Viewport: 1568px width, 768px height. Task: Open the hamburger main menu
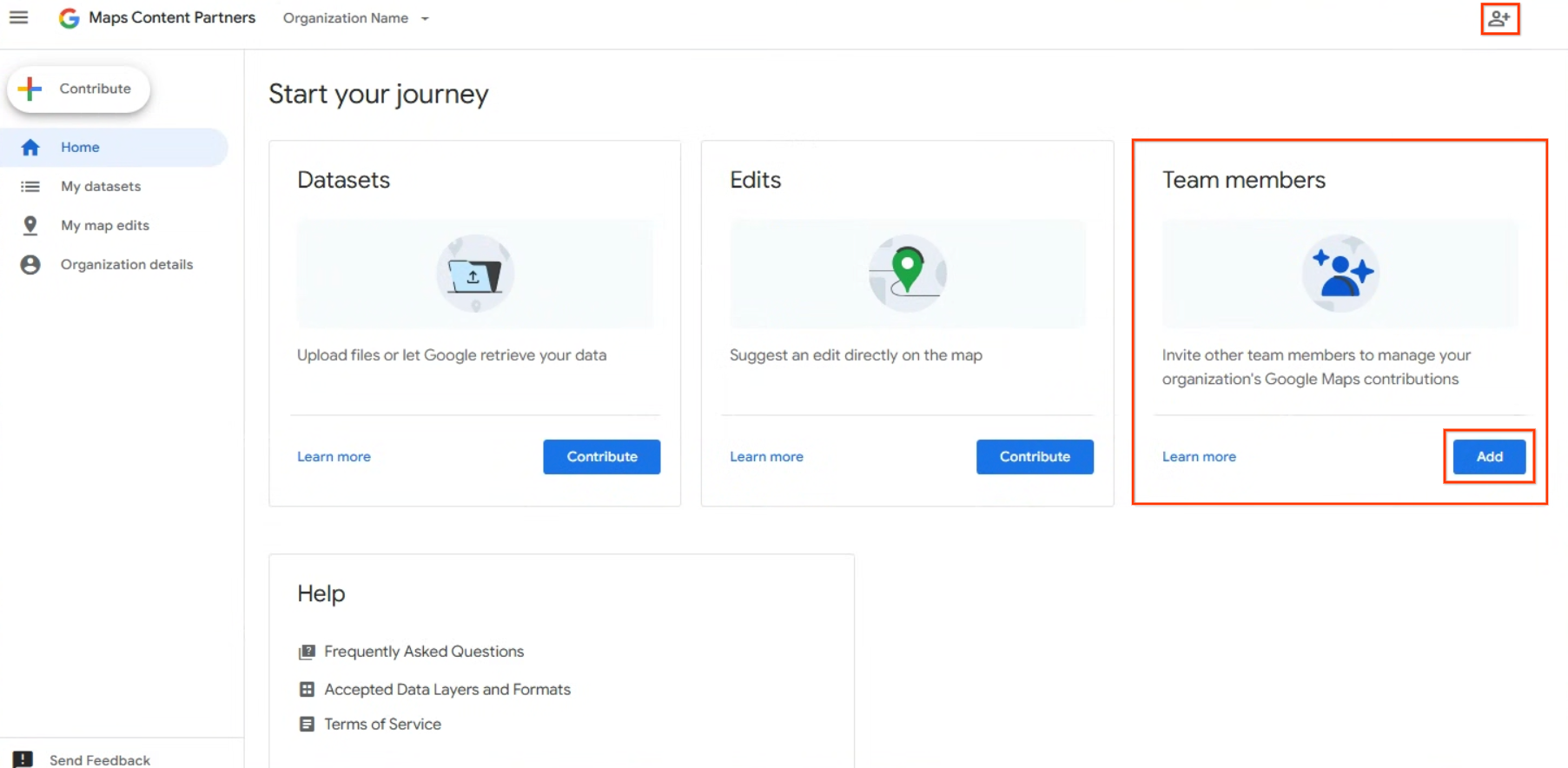point(18,17)
